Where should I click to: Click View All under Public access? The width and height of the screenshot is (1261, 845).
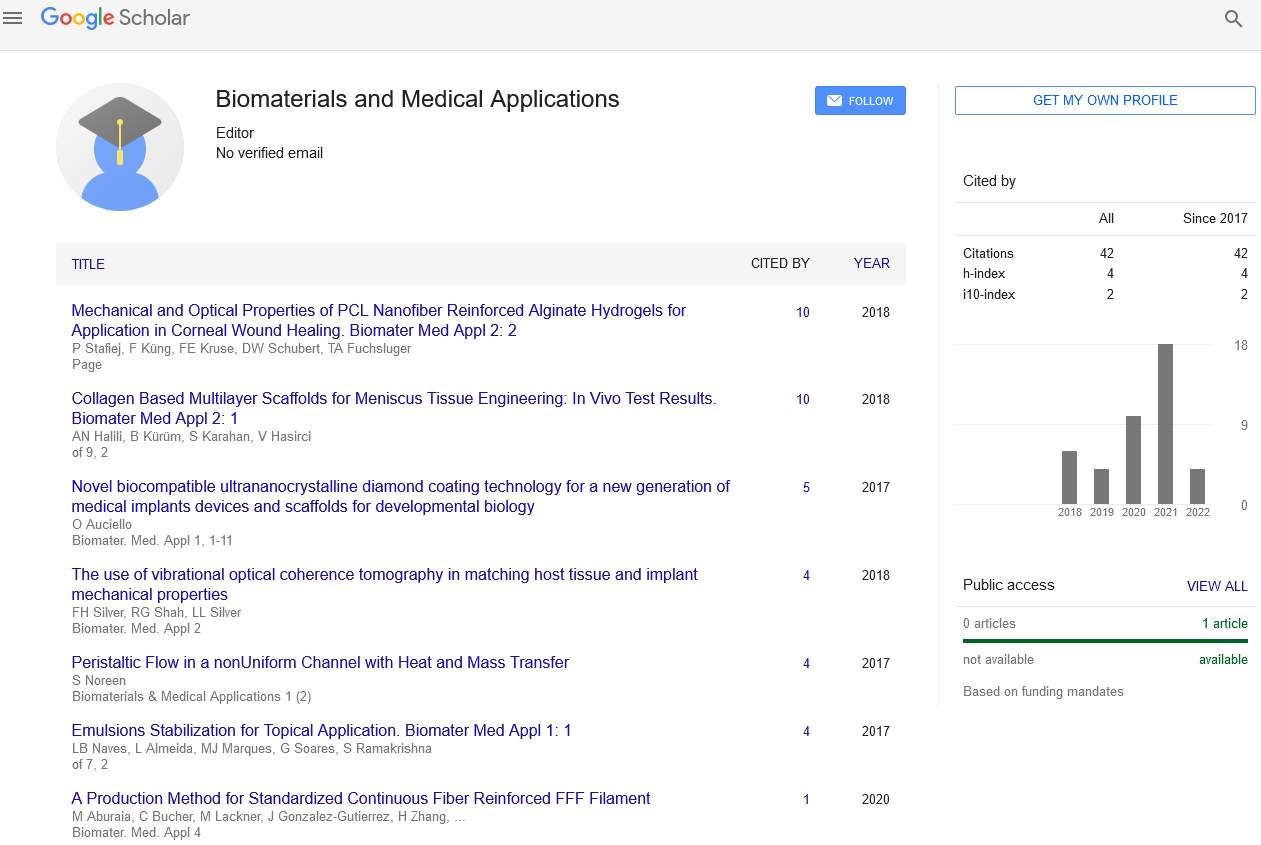(1217, 586)
